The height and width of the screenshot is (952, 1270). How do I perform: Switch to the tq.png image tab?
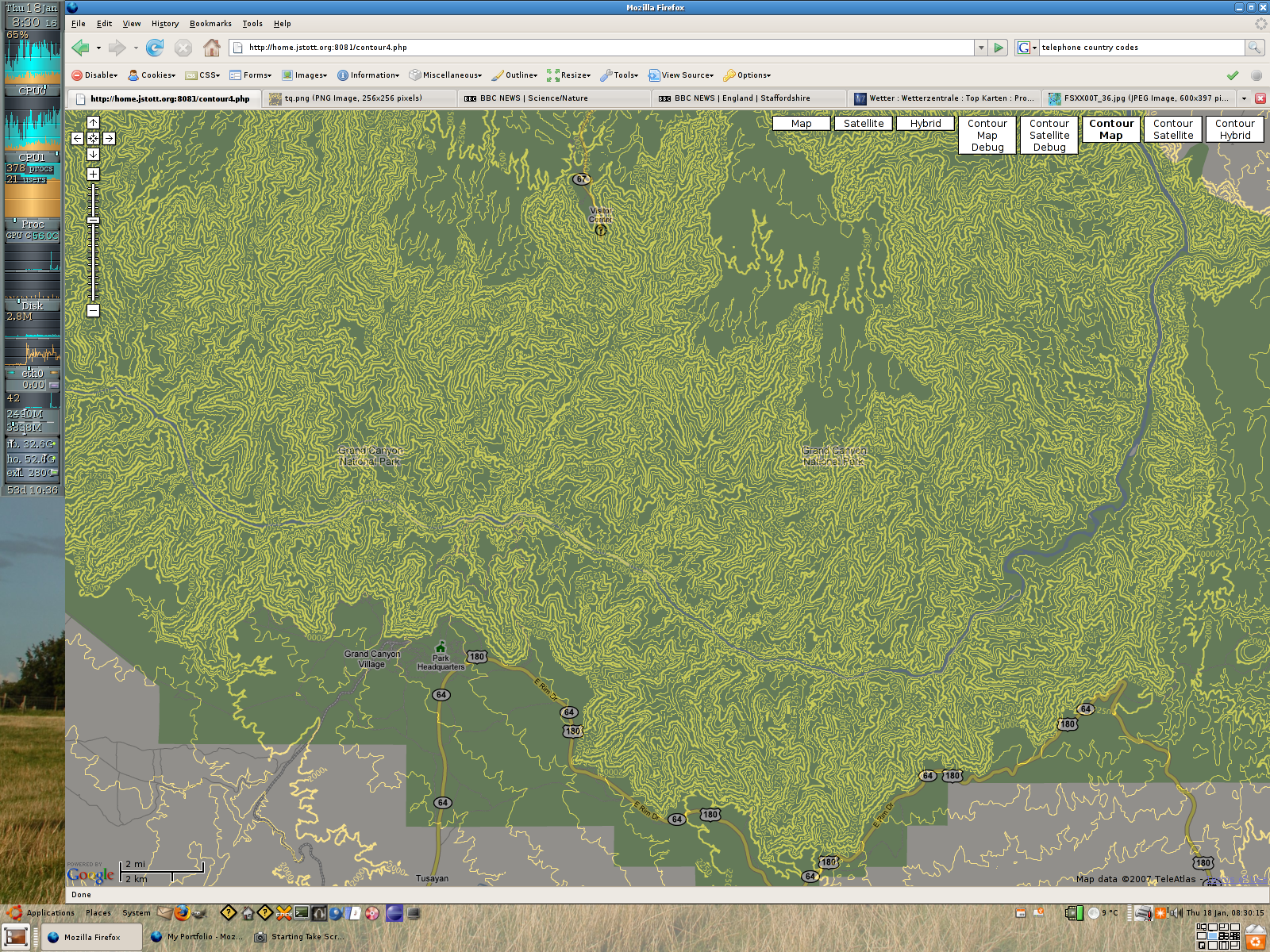click(360, 98)
